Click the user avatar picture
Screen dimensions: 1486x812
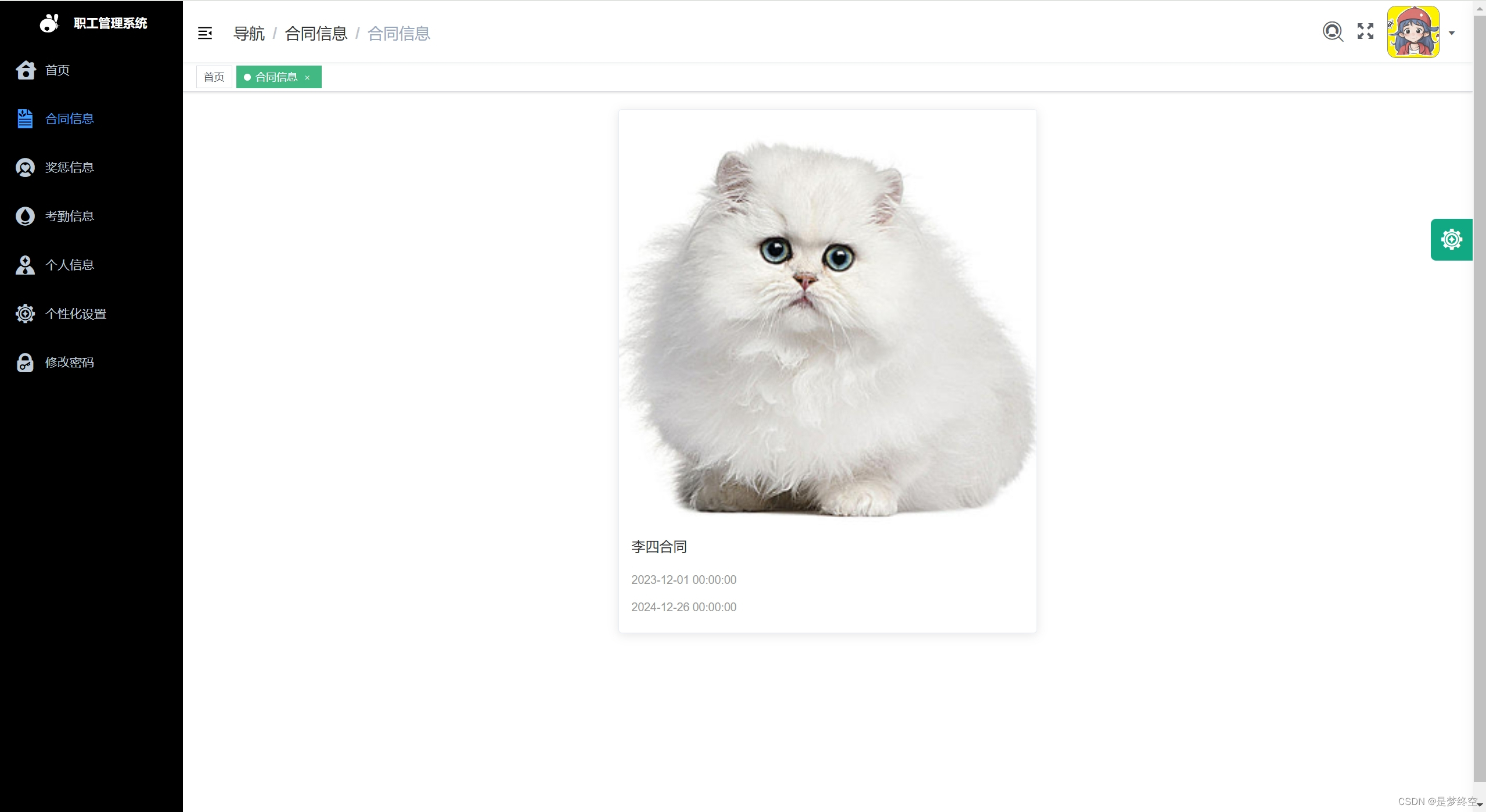[x=1413, y=32]
